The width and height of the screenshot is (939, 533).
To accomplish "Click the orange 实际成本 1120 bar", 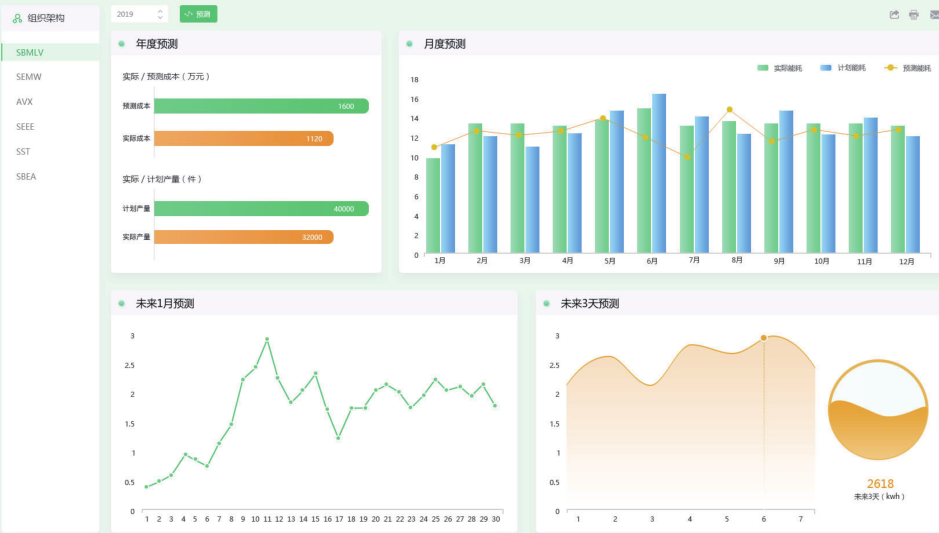I will (243, 139).
